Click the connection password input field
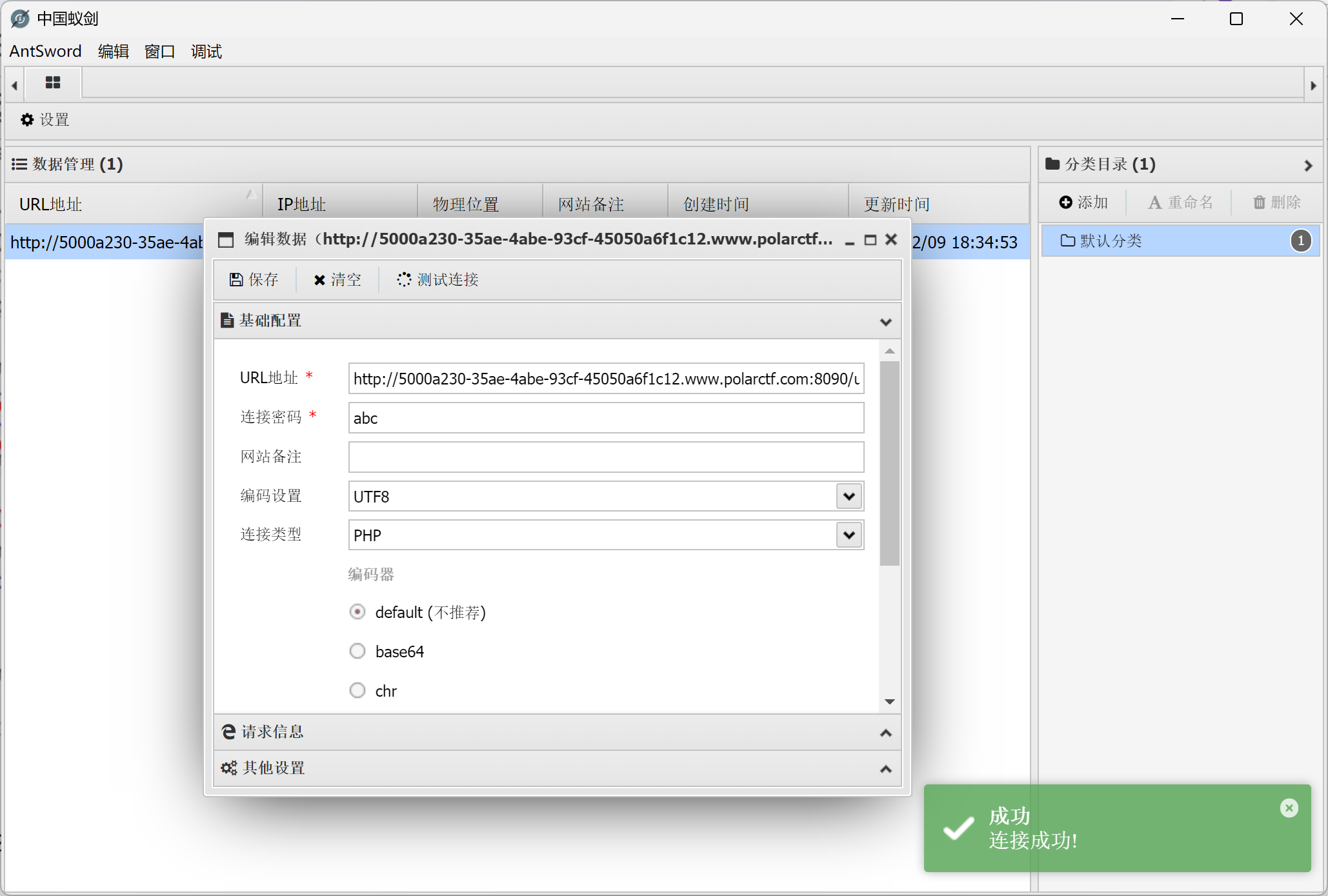 pyautogui.click(x=605, y=418)
